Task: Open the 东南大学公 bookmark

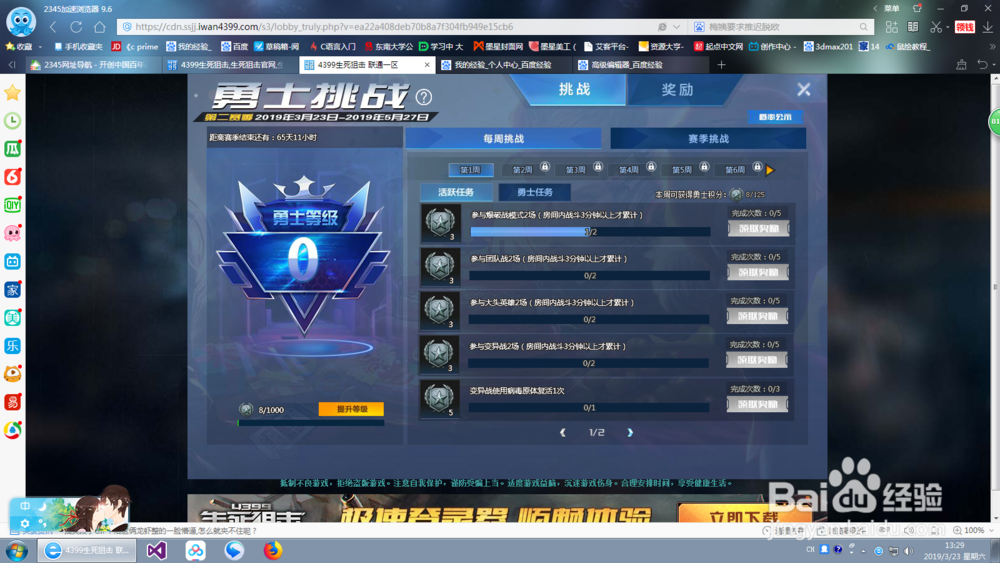Action: pyautogui.click(x=389, y=47)
